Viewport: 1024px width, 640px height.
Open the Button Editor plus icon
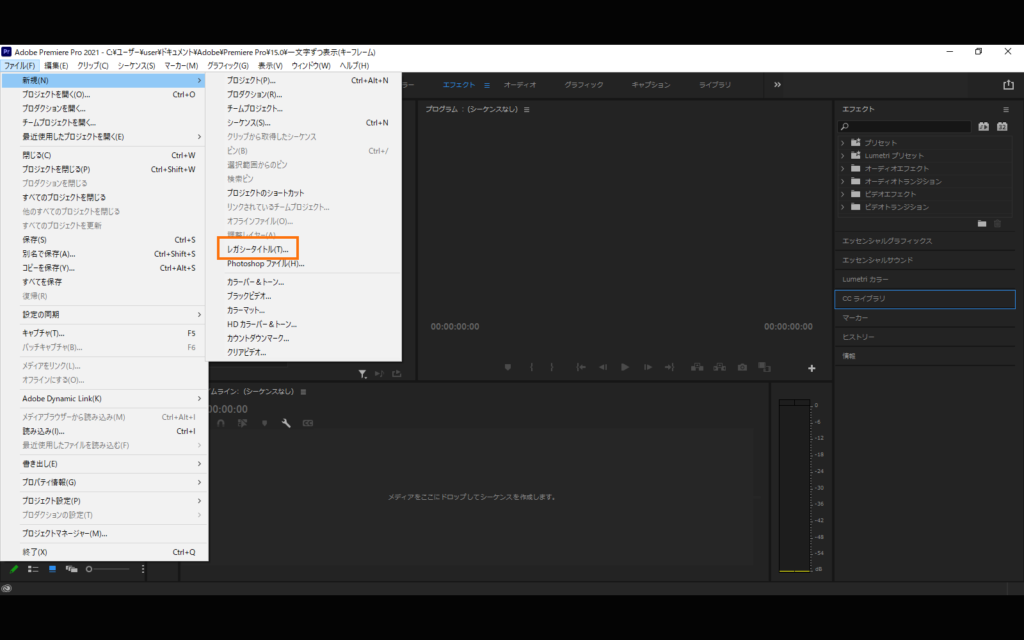coord(812,368)
